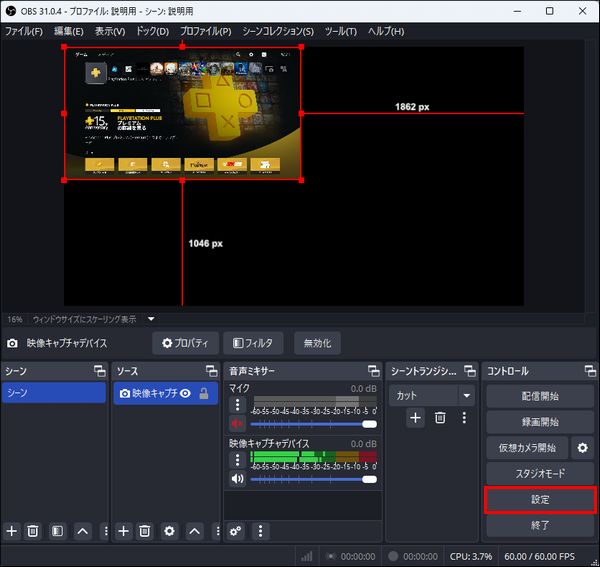Pop out the 音声ミキサー dock

pyautogui.click(x=373, y=371)
